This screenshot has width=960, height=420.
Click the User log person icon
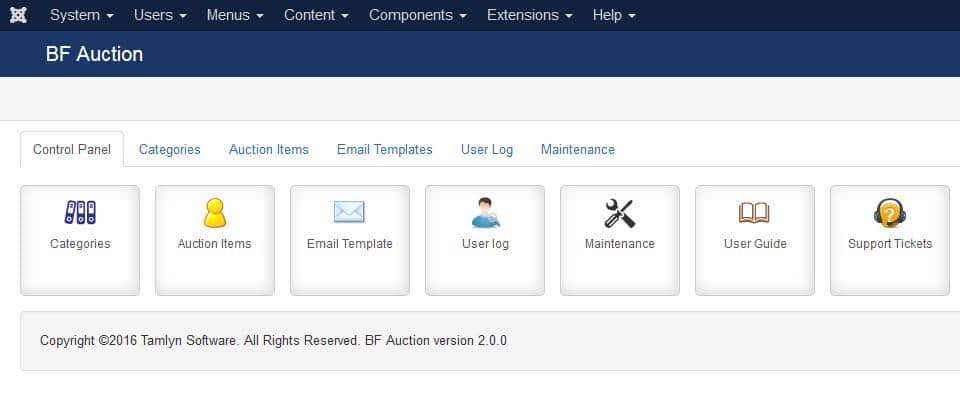(486, 212)
